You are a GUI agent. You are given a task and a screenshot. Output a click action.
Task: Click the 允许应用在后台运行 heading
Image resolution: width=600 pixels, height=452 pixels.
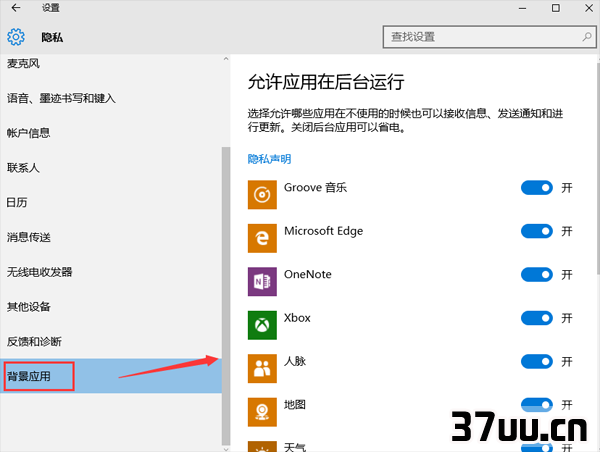point(326,82)
